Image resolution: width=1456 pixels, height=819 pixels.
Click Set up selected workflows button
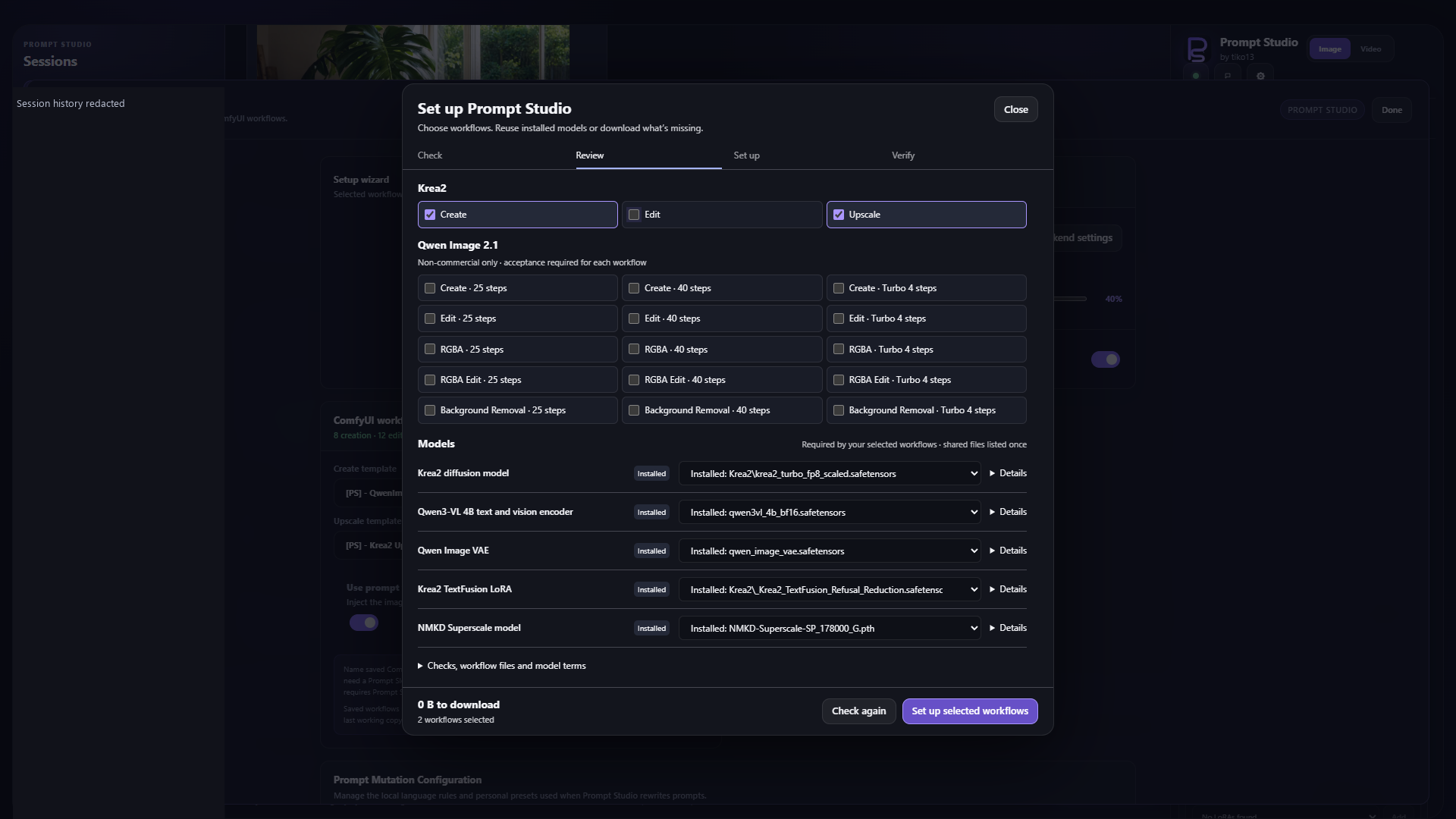click(x=970, y=711)
